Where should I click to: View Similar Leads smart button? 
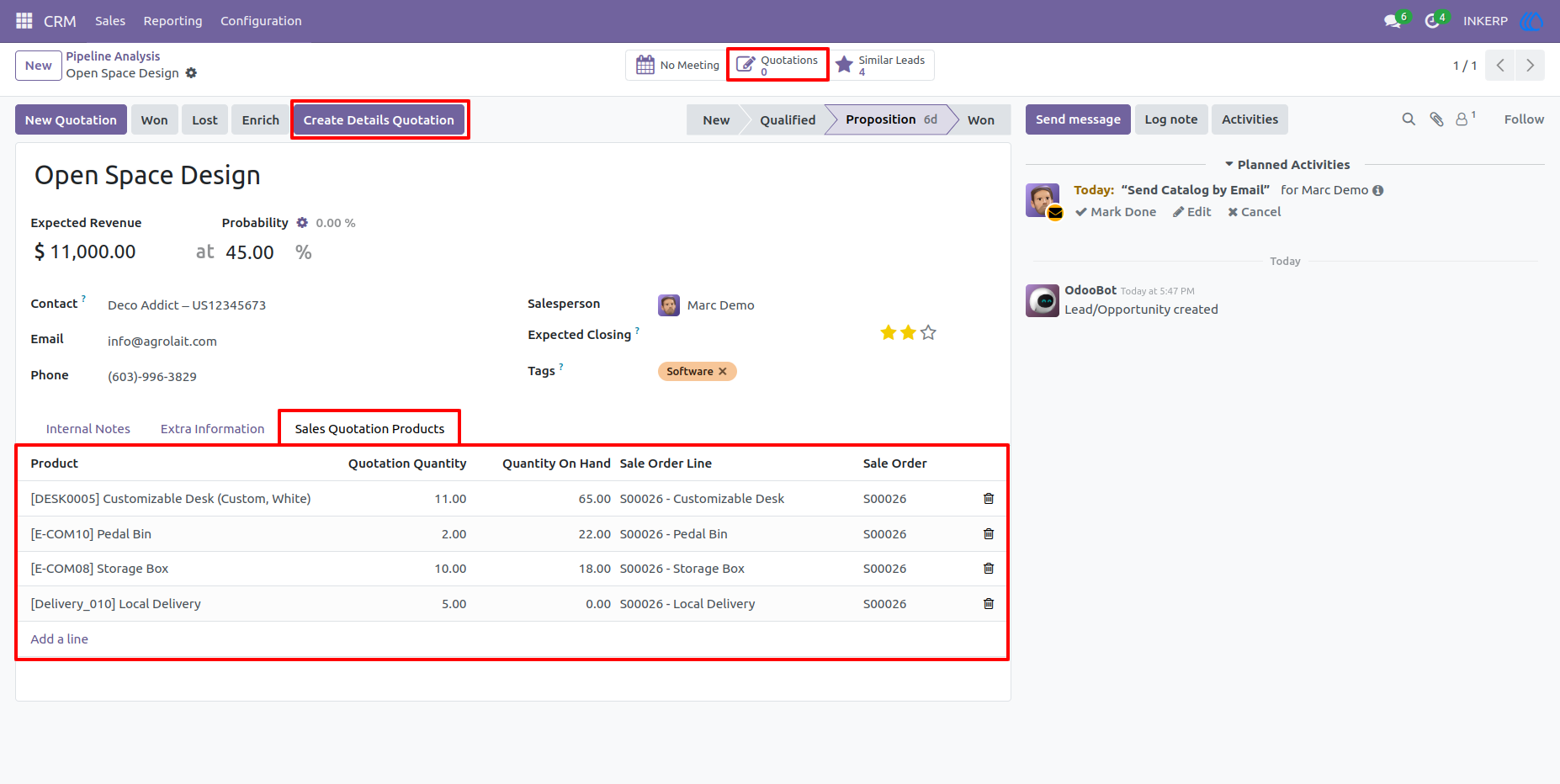881,65
